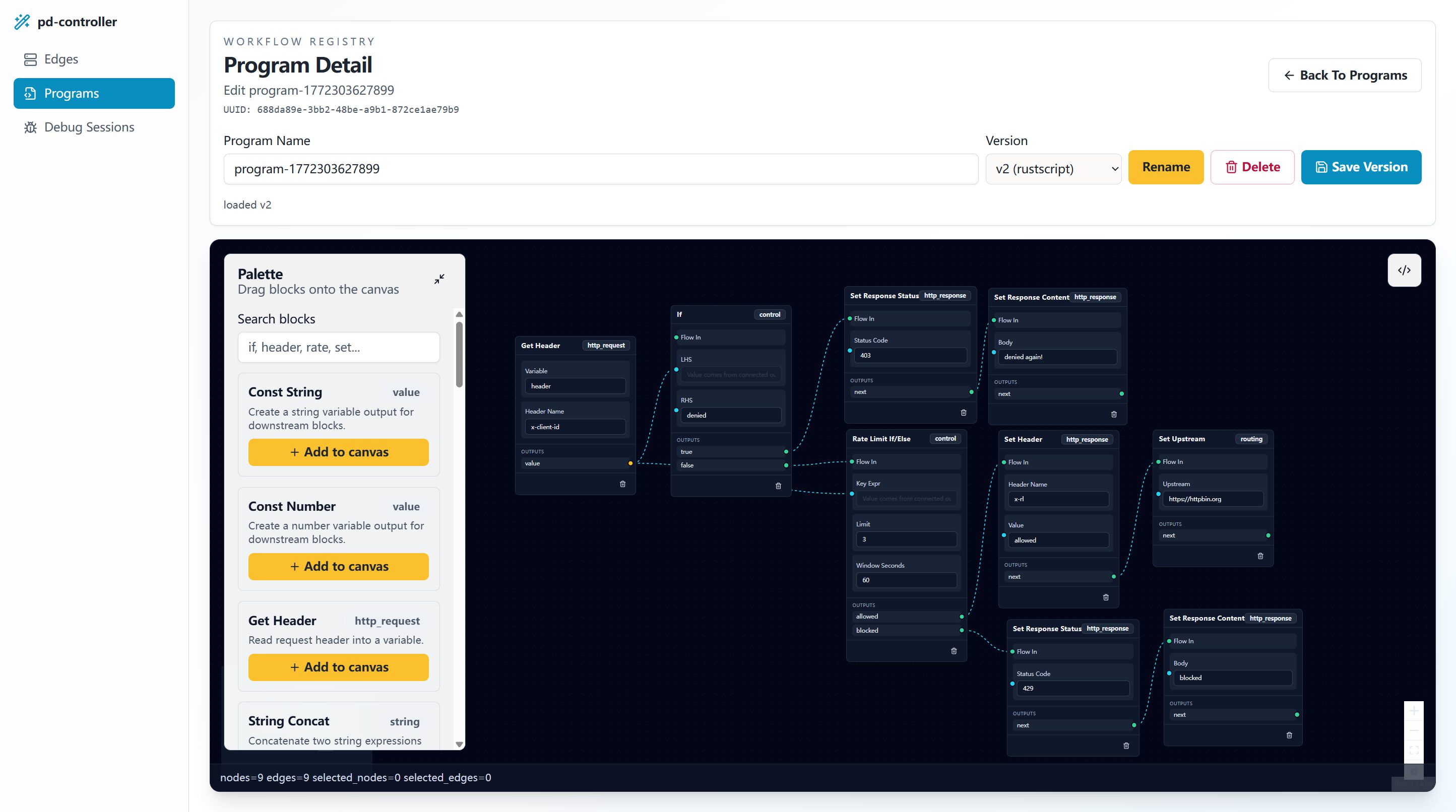The height and width of the screenshot is (812, 1456).
Task: Click the Rename button
Action: (x=1166, y=167)
